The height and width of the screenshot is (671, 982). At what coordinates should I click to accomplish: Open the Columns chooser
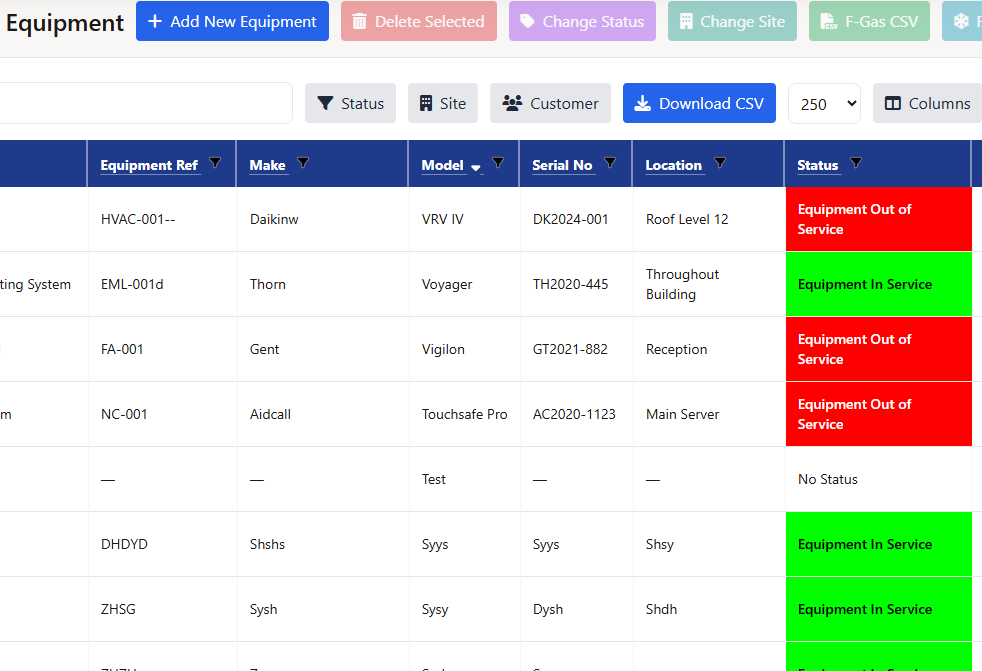pos(928,103)
